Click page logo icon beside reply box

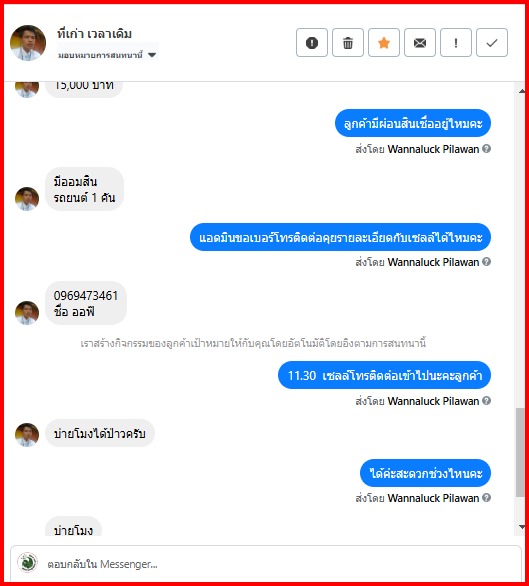click(27, 562)
